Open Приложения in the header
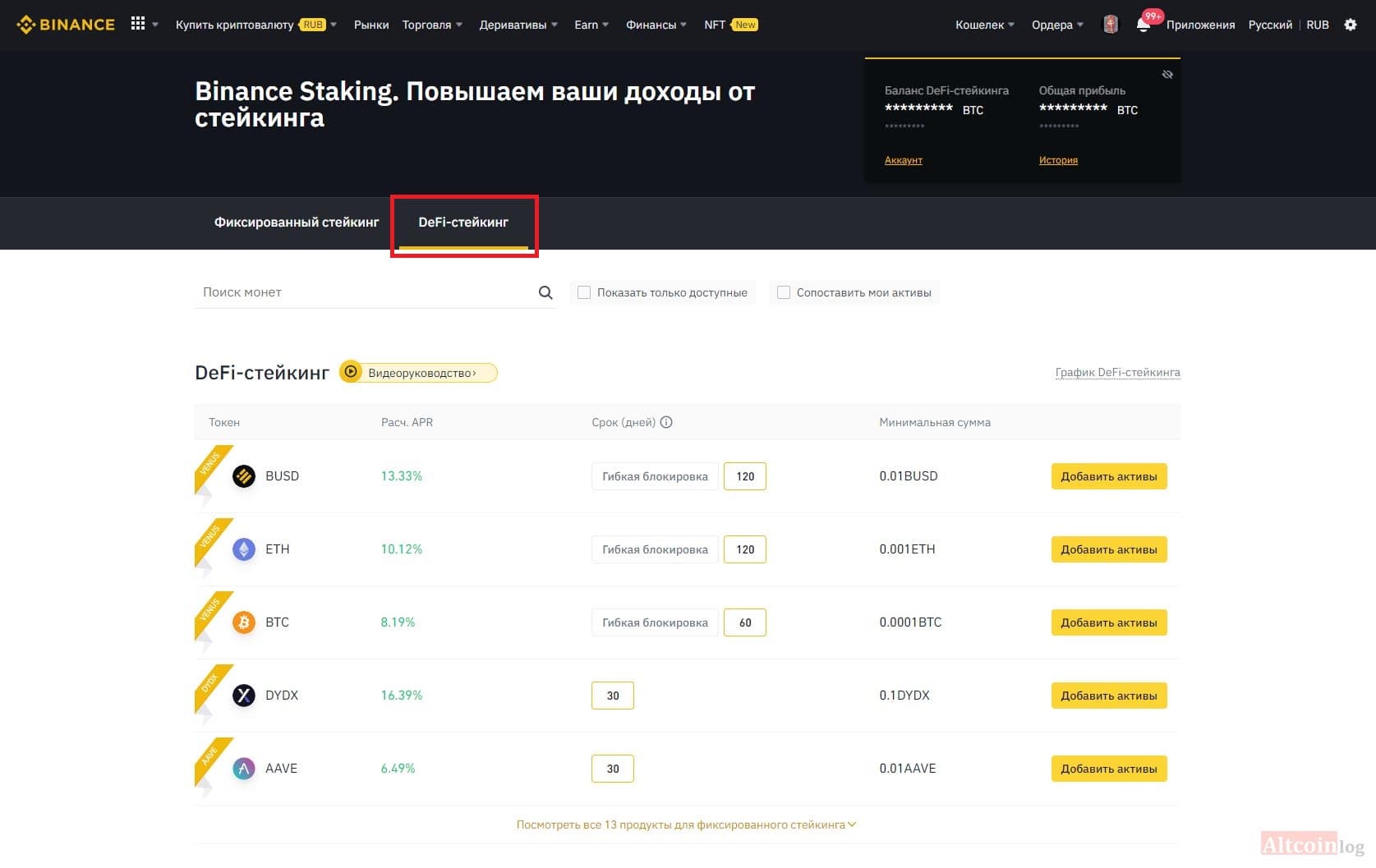The width and height of the screenshot is (1376, 868). pos(1200,25)
